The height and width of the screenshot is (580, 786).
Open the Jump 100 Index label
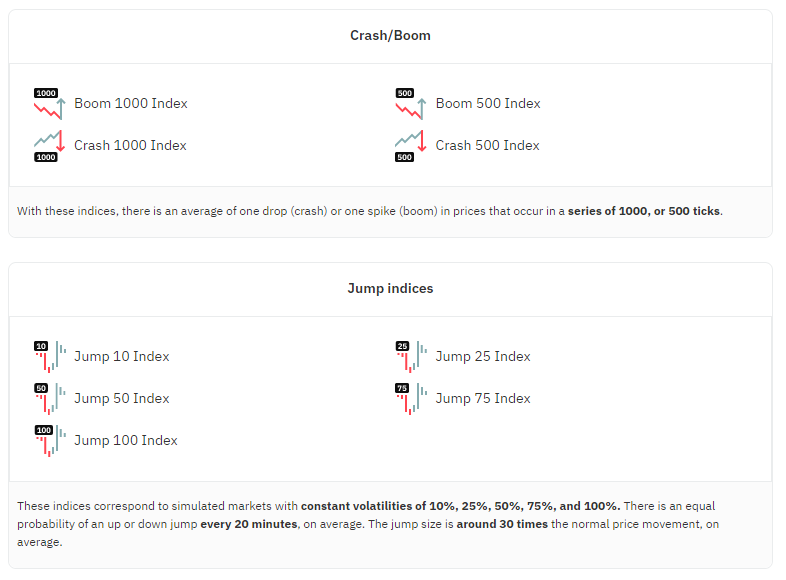(126, 441)
